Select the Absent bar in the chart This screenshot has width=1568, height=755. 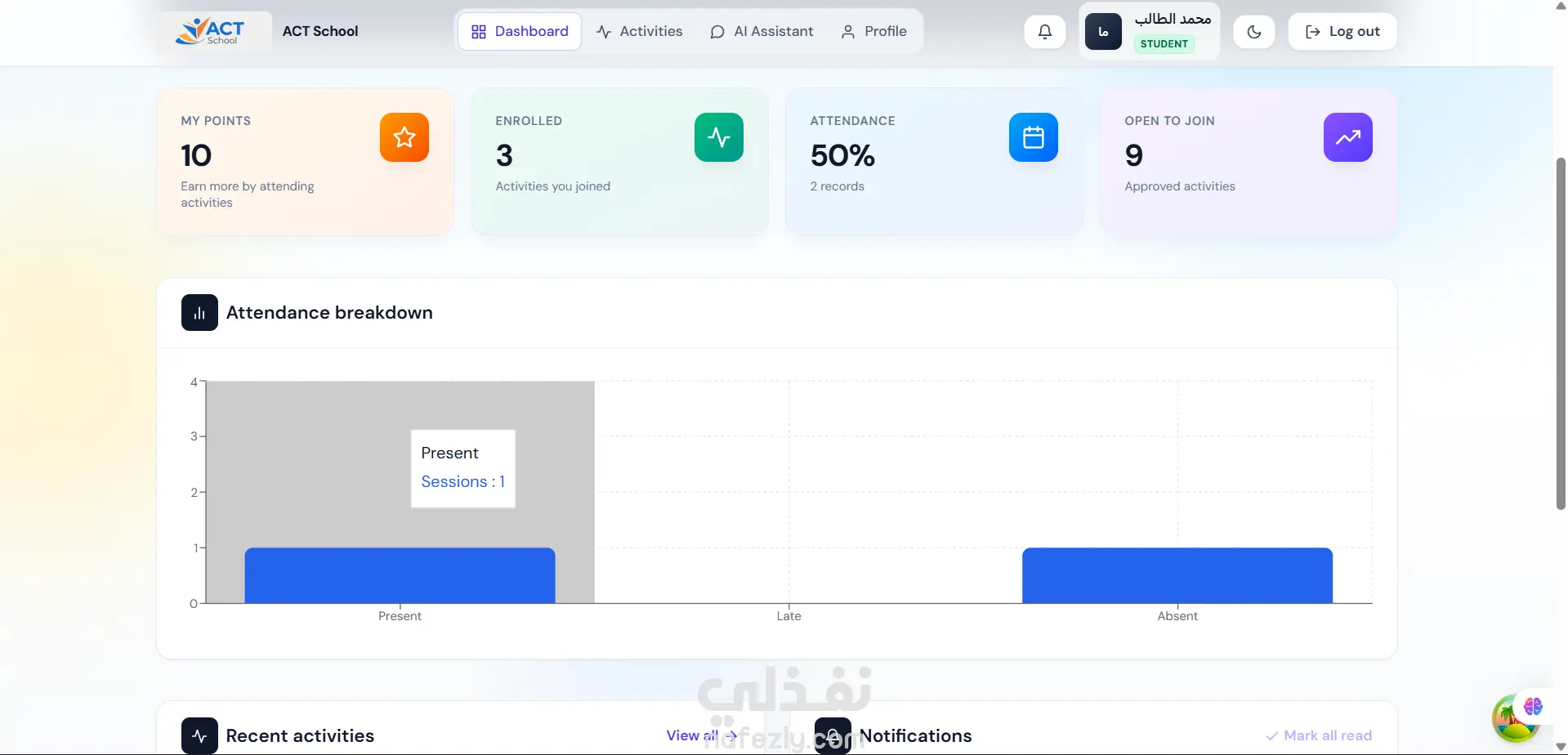click(1177, 575)
